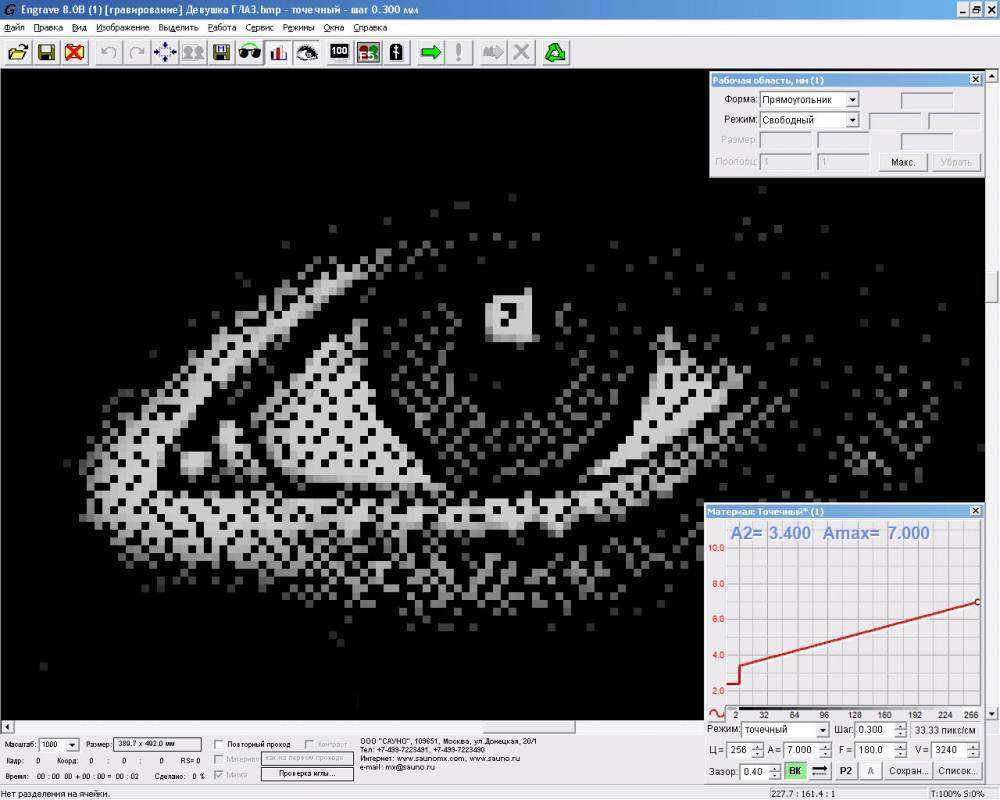This screenshot has width=1000, height=800.
Task: Click the green arrow start icon
Action: [x=430, y=53]
